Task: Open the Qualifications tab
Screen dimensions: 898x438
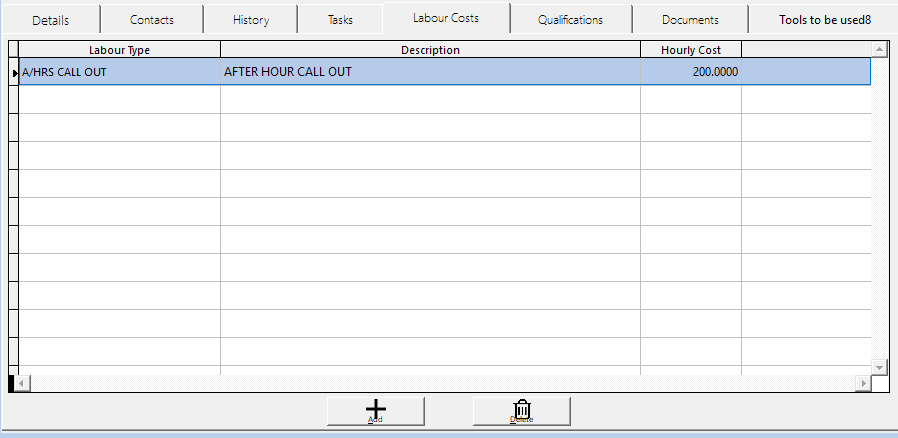Action: pyautogui.click(x=570, y=19)
